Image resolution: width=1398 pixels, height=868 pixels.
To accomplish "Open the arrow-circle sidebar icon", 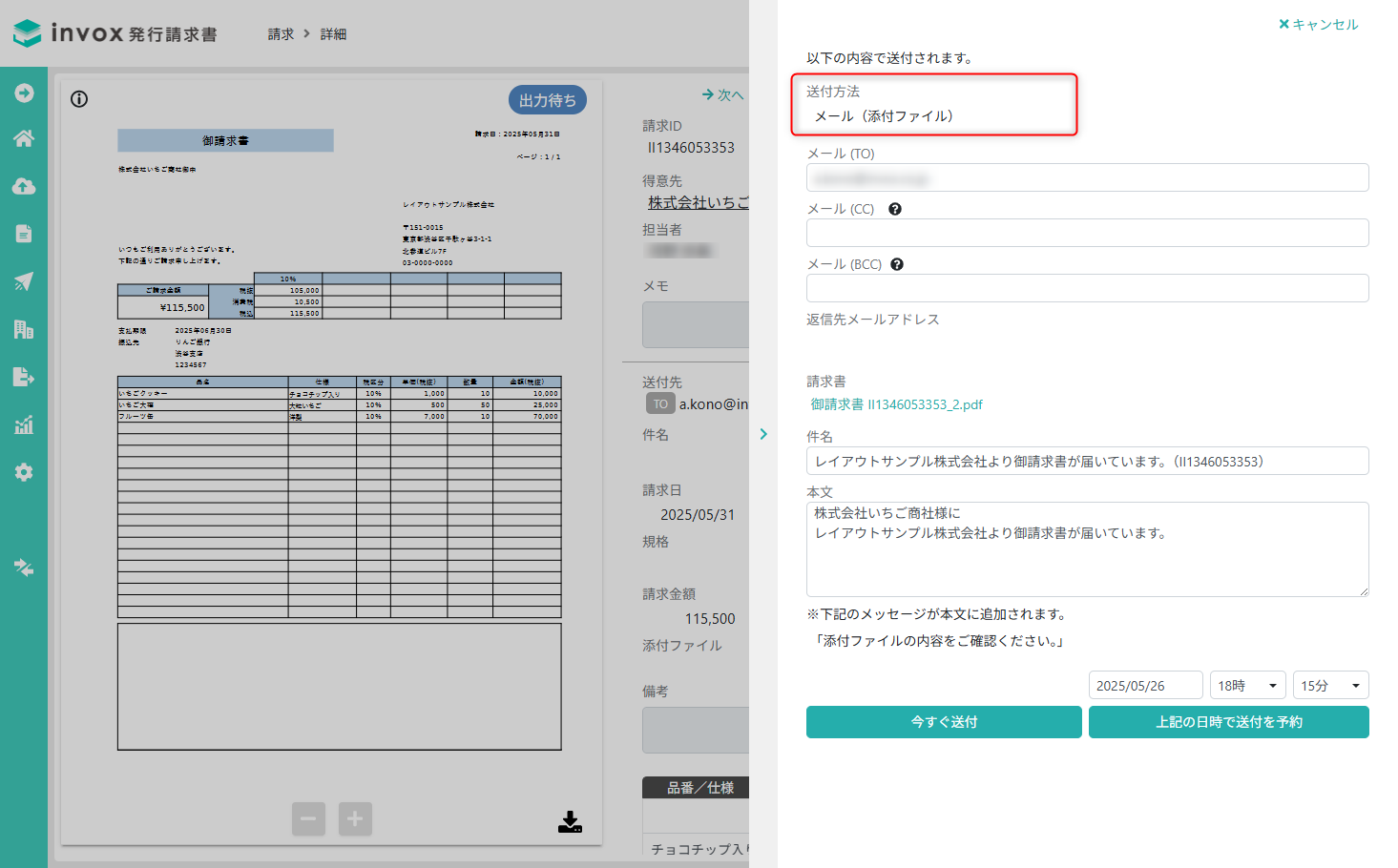I will [24, 93].
